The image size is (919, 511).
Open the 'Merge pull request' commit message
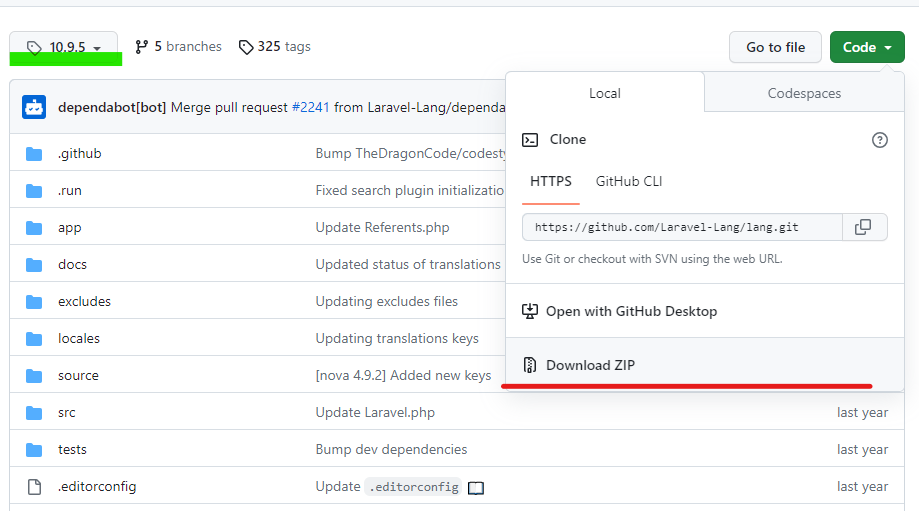pos(229,107)
